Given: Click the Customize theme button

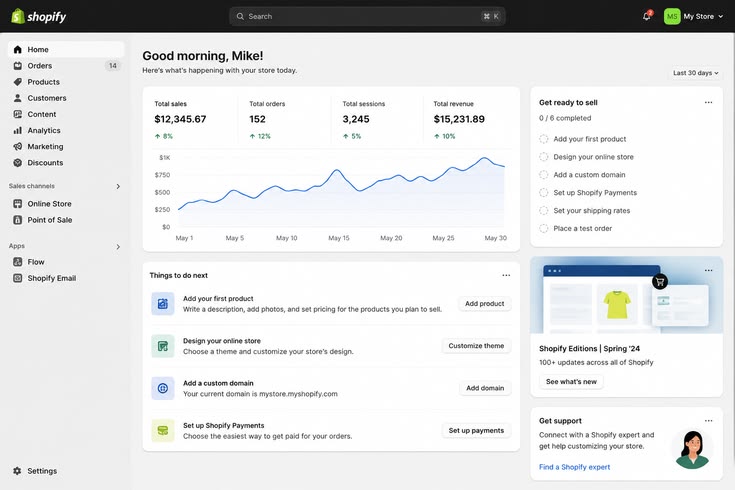Looking at the screenshot, I should pos(476,346).
